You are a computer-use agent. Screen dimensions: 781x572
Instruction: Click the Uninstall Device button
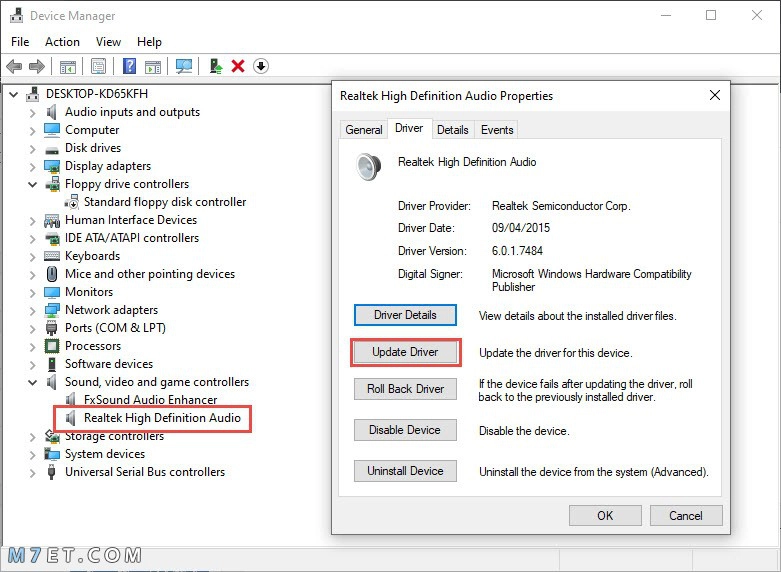405,471
